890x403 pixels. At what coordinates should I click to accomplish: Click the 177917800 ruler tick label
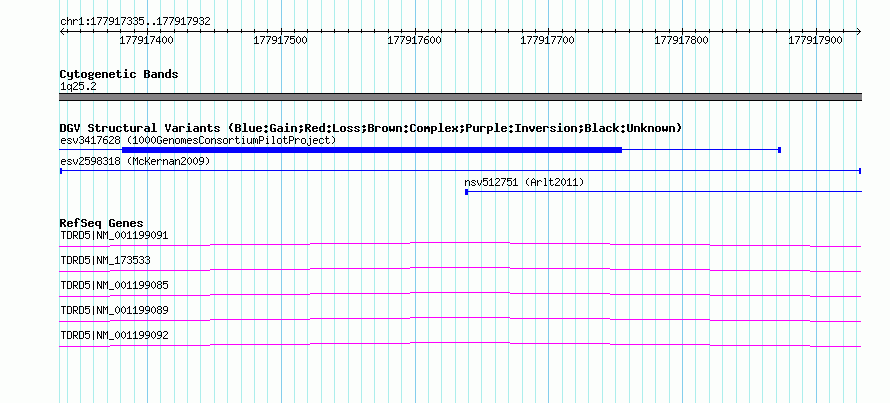point(682,40)
